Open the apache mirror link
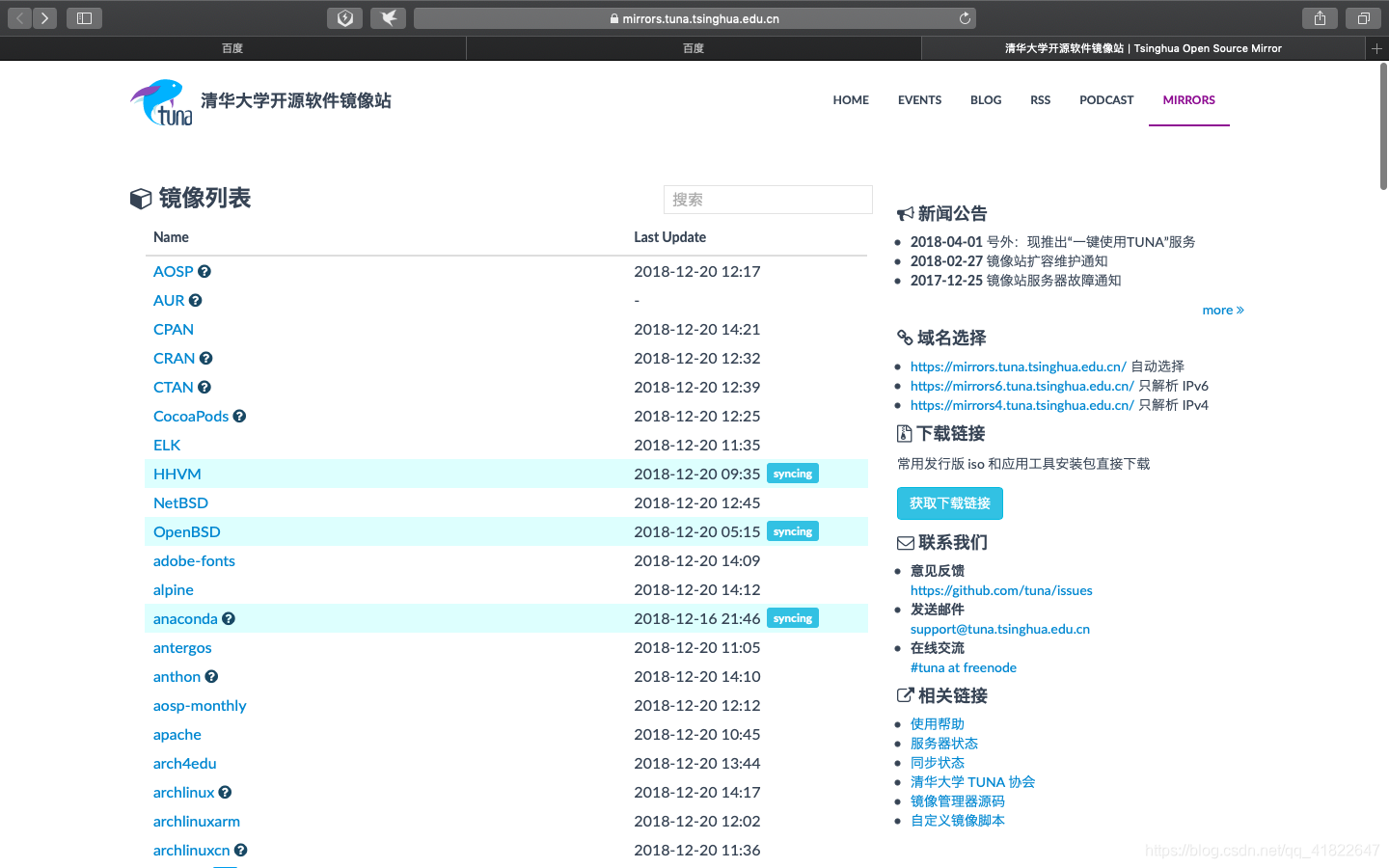1389x868 pixels. (177, 735)
